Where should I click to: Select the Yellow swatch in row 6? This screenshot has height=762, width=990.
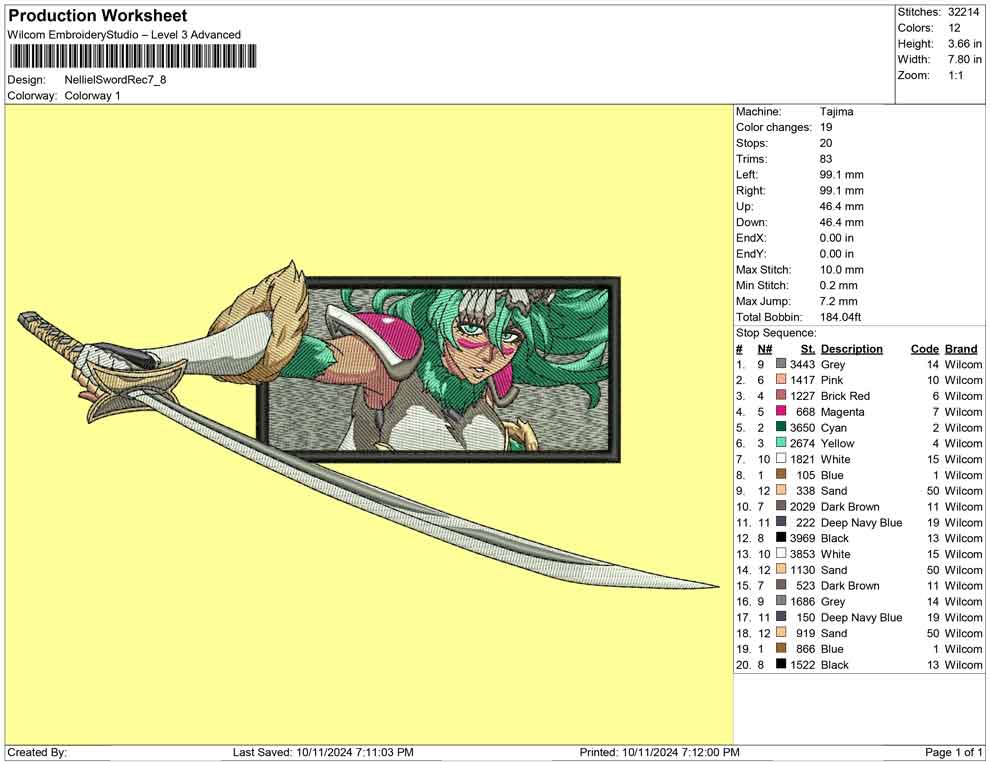(781, 443)
